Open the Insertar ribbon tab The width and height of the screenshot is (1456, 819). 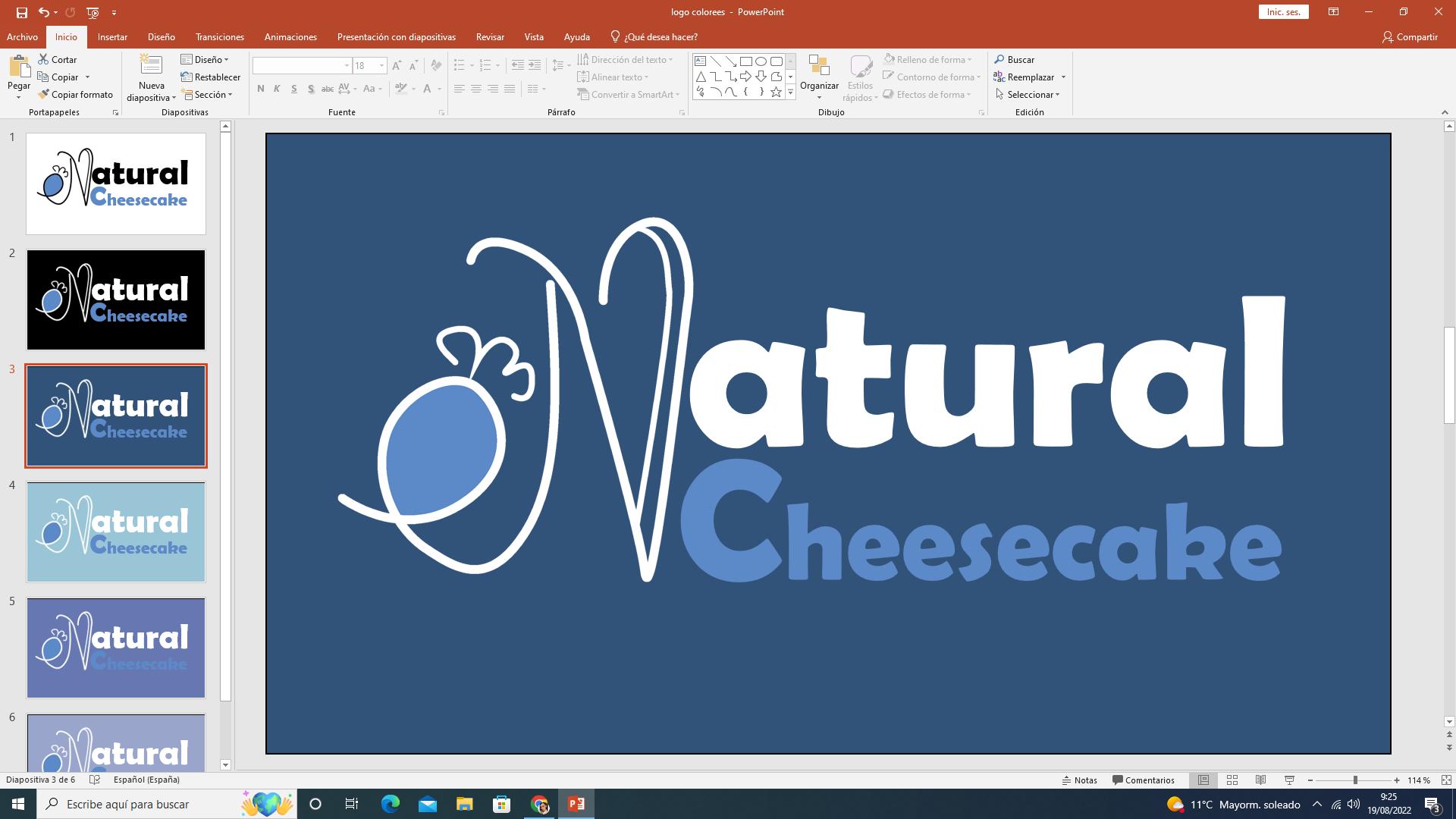112,36
